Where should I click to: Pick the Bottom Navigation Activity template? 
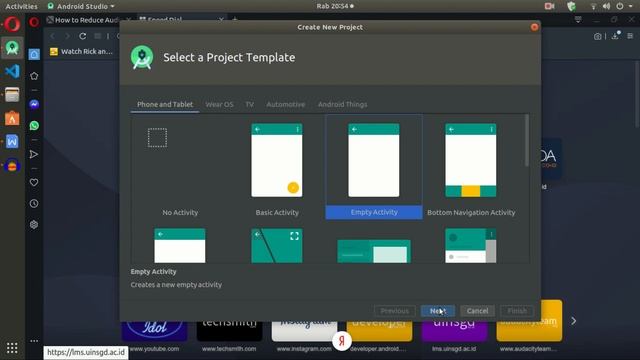point(471,167)
